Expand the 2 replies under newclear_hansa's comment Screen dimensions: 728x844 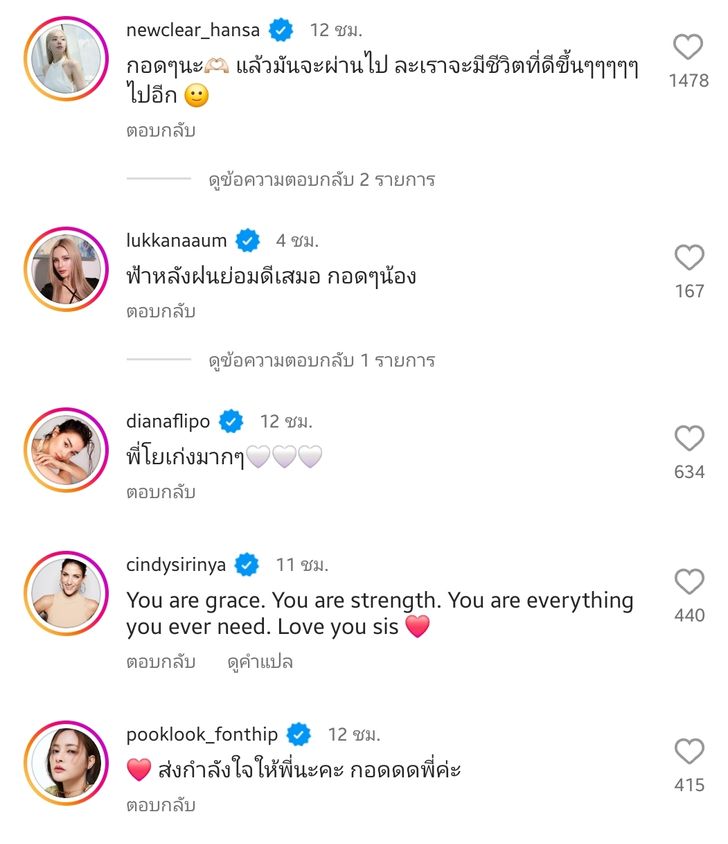[x=321, y=180]
